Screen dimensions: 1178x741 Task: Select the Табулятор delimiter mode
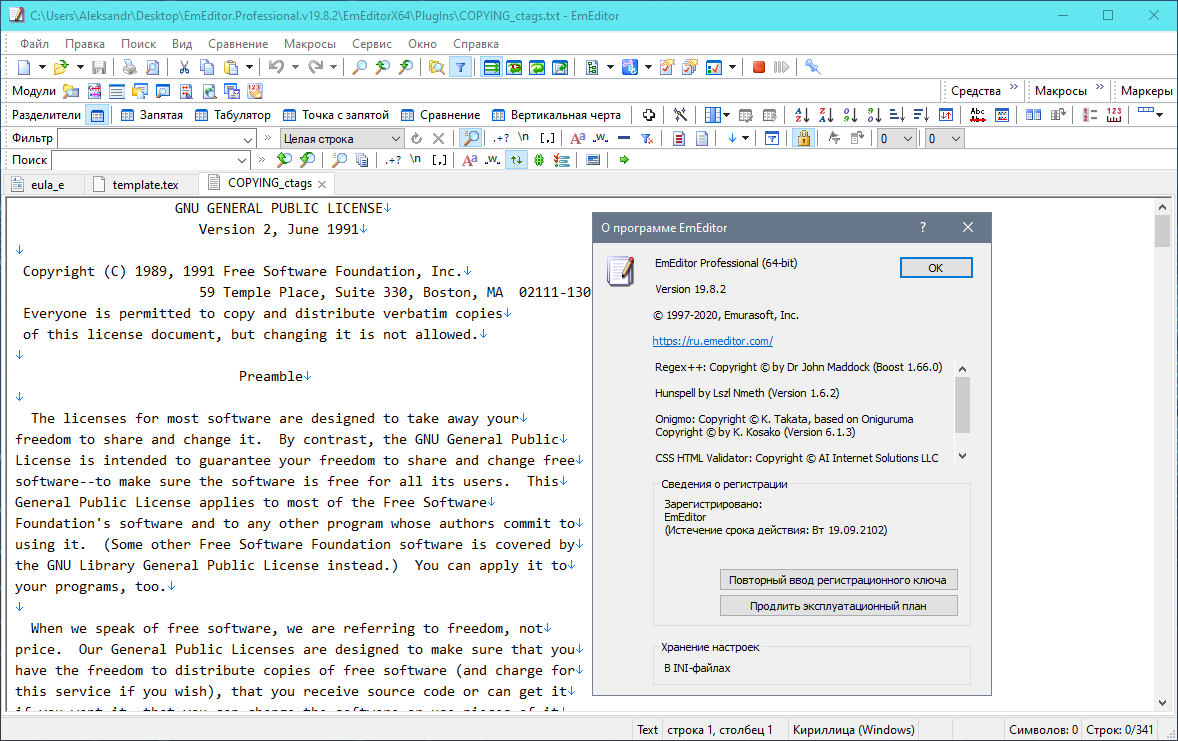click(x=233, y=115)
